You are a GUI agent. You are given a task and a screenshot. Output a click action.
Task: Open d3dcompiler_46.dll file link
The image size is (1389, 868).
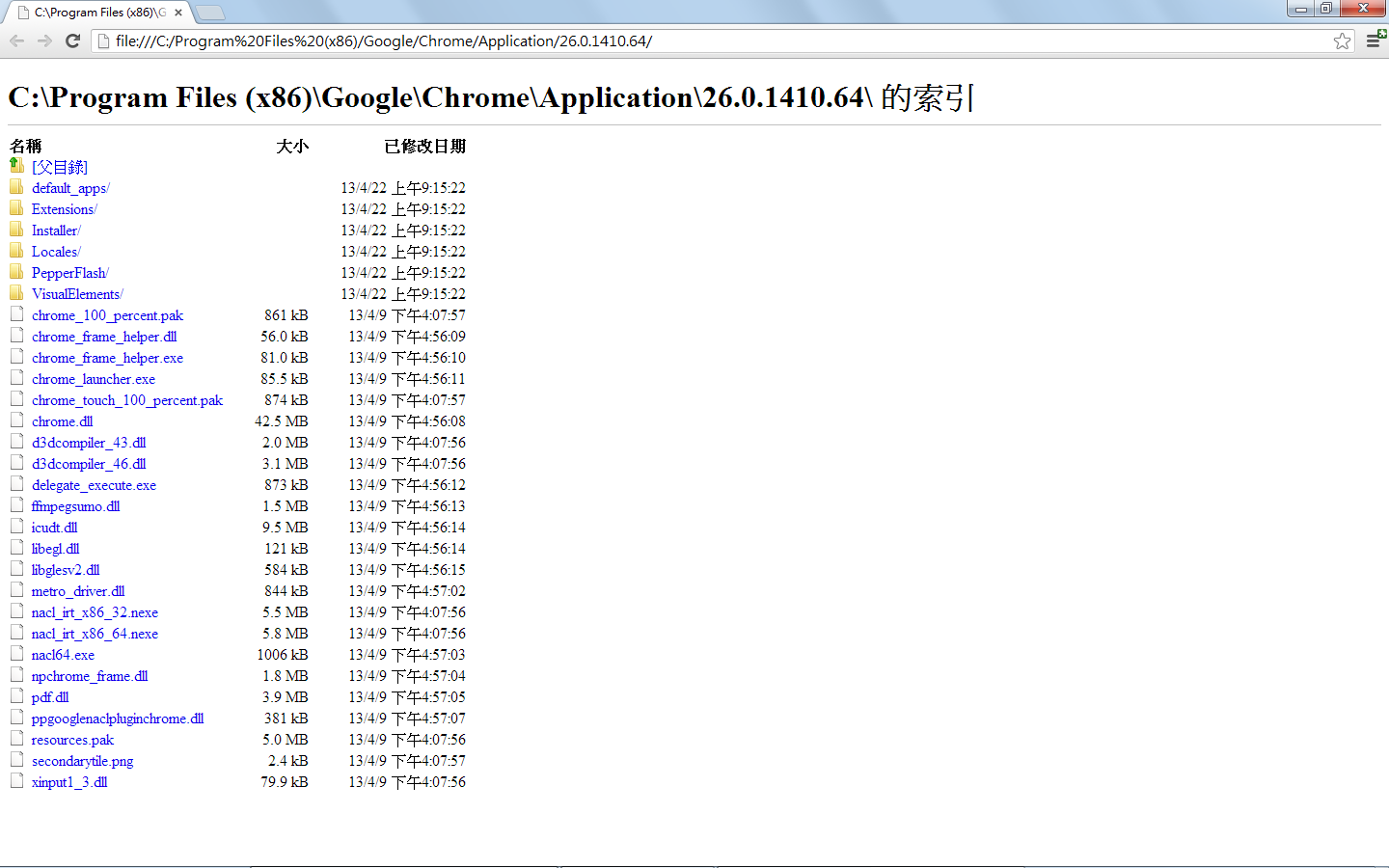click(x=89, y=464)
